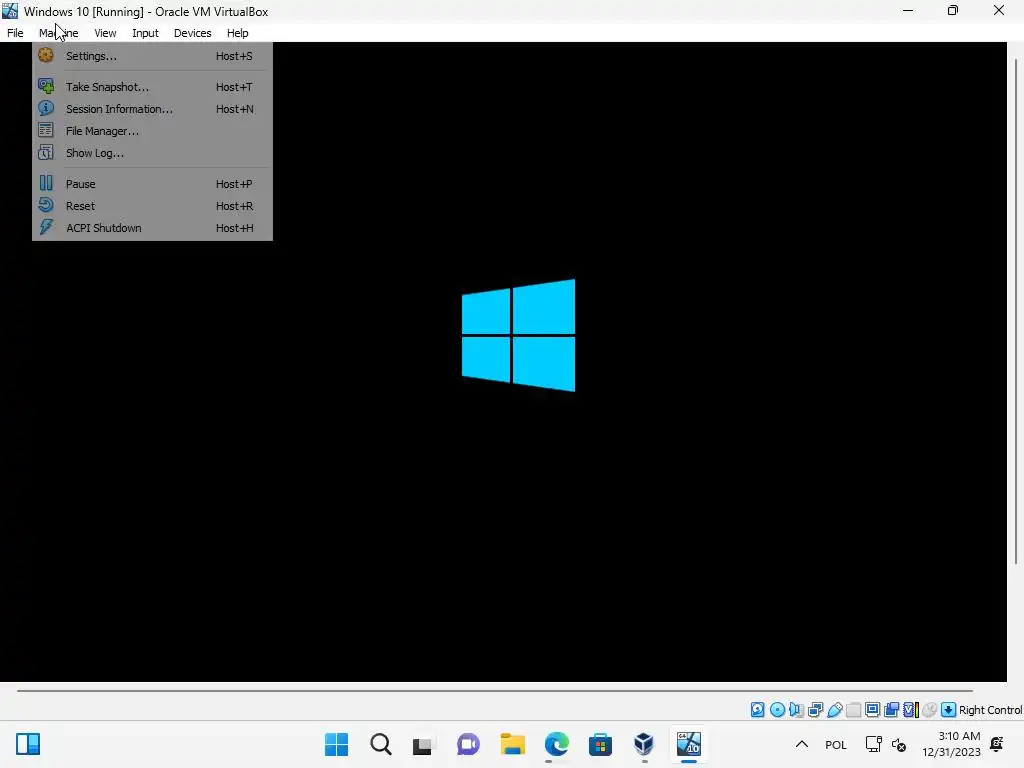
Task: Click Right Control host key label
Action: pyautogui.click(x=990, y=710)
